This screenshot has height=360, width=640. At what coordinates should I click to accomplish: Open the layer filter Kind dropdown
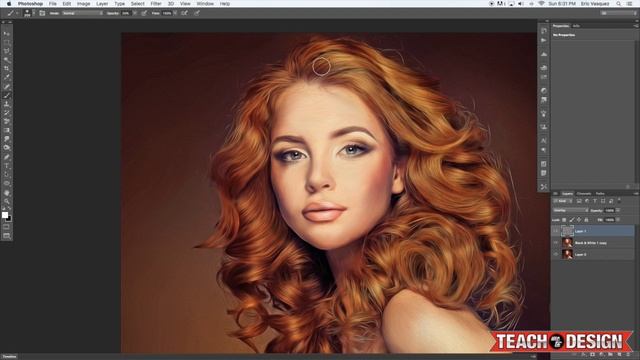563,201
